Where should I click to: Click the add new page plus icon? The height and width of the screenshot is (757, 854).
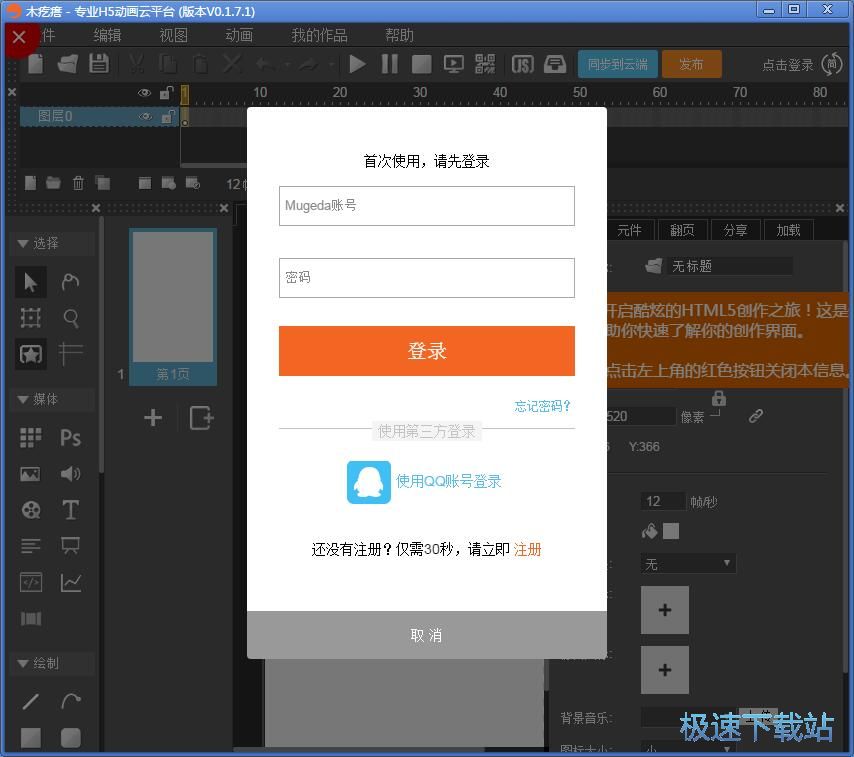(153, 418)
